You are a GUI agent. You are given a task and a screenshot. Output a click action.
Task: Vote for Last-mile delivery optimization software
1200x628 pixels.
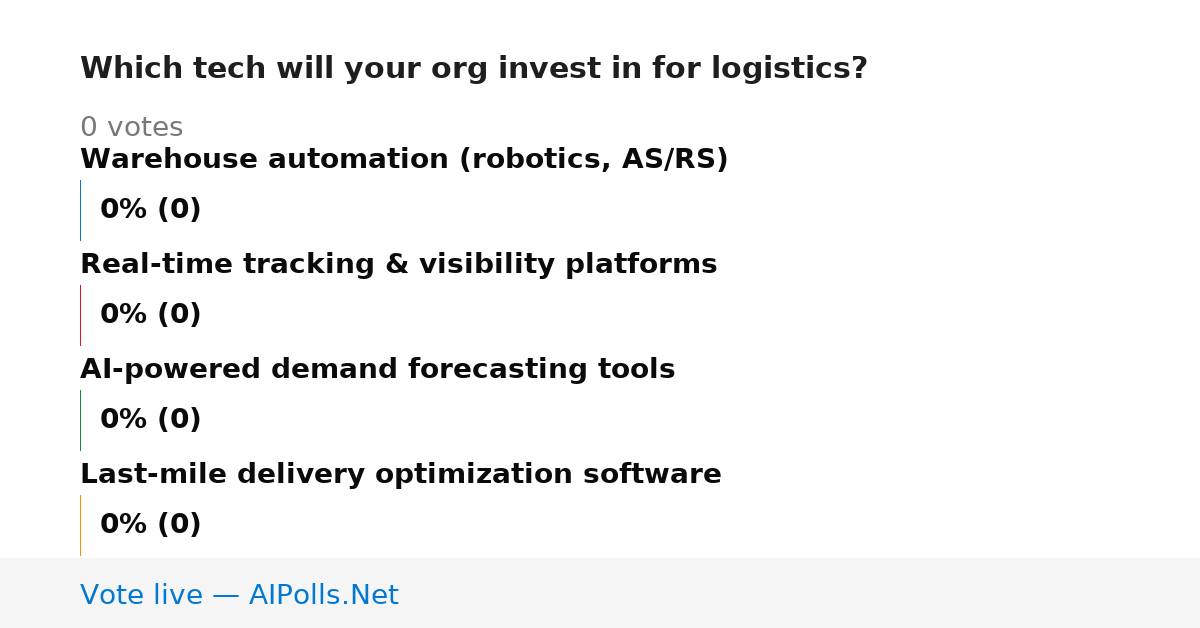tap(400, 474)
